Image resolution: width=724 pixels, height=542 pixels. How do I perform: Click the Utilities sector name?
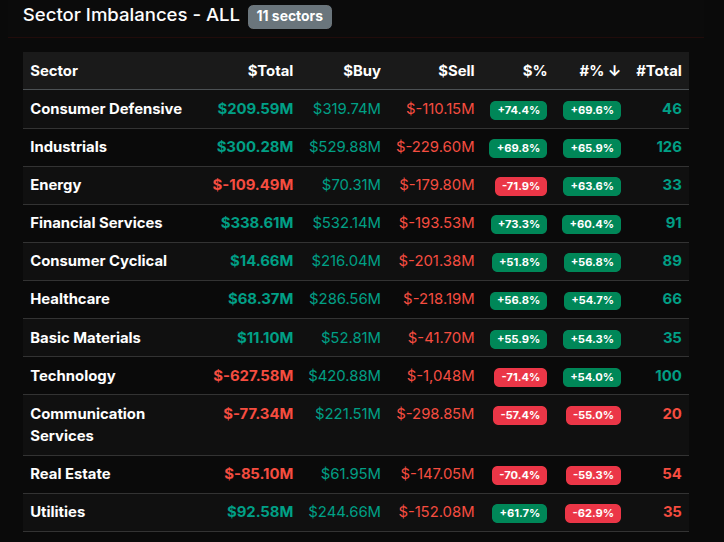tap(58, 512)
